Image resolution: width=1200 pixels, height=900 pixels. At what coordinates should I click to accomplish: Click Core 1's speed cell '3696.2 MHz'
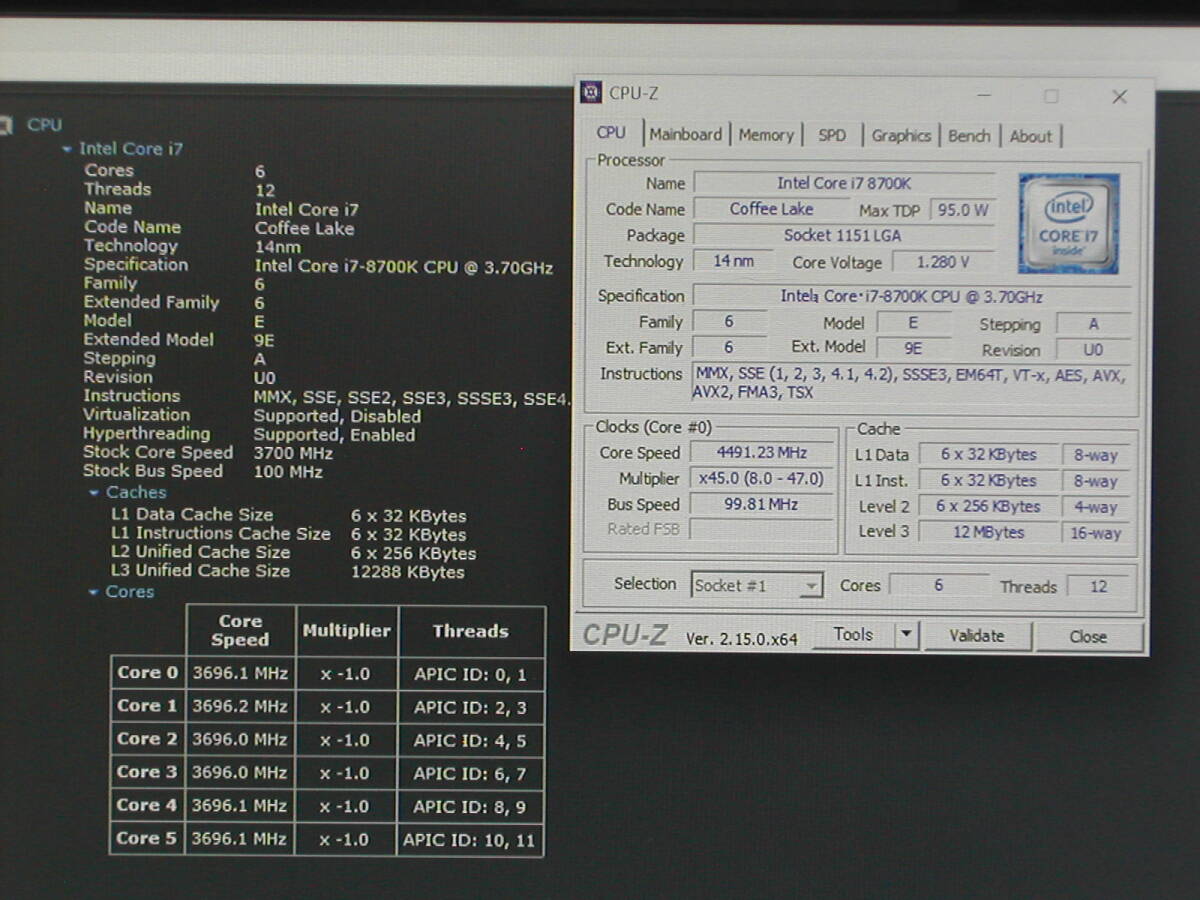pyautogui.click(x=240, y=706)
